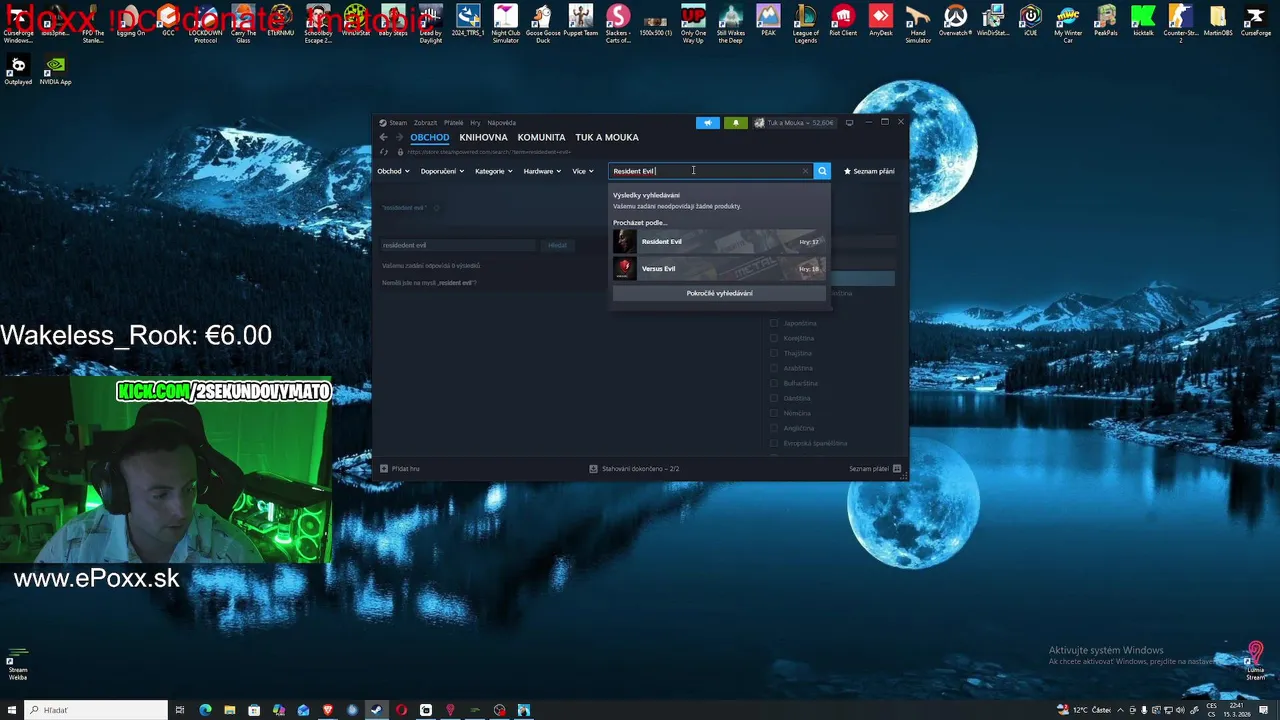This screenshot has width=1280, height=720.
Task: Open GCC desktop shortcut
Action: click(168, 21)
